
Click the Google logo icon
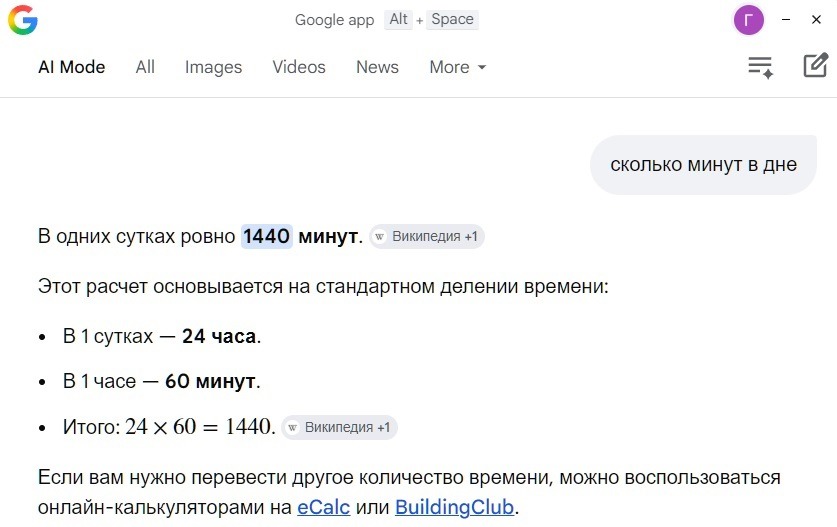coord(23,20)
